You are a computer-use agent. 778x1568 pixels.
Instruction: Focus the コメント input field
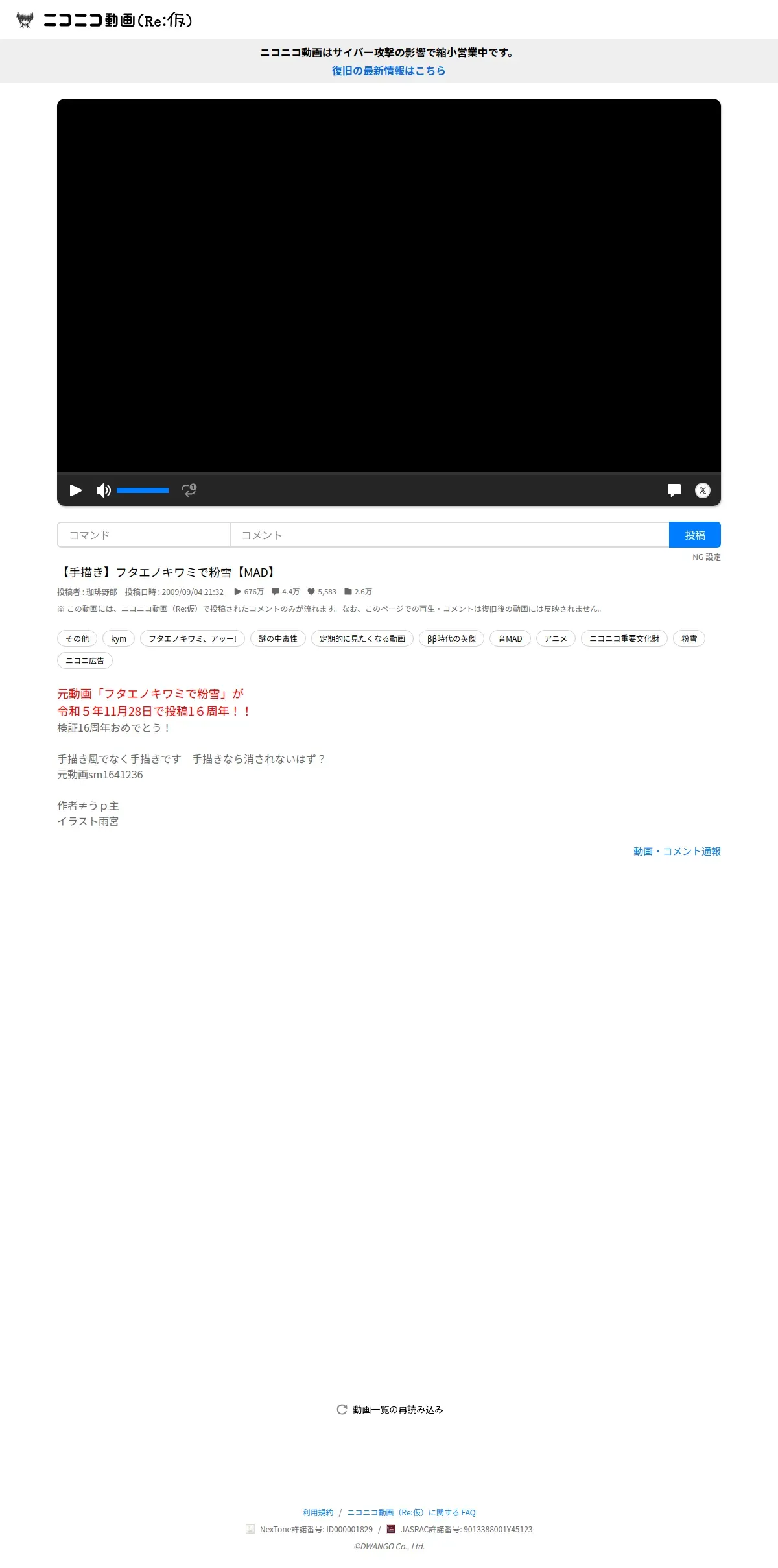[449, 535]
